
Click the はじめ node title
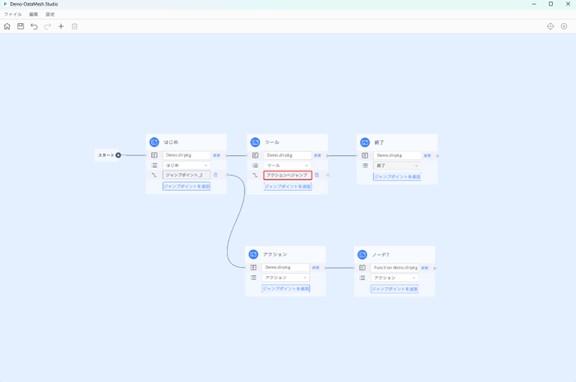pos(171,142)
